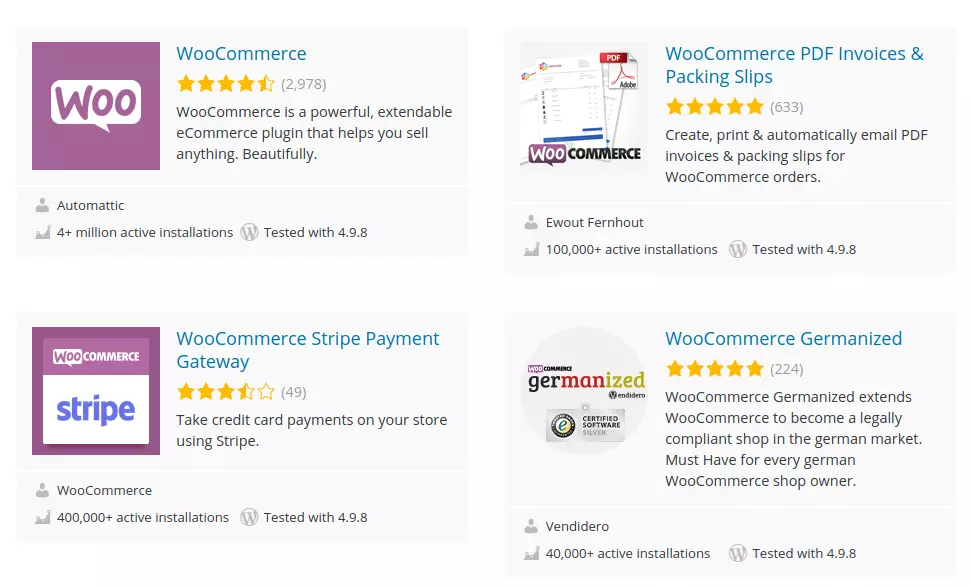Open the WooCommerce plugin page
The height and width of the screenshot is (587, 972).
241,53
